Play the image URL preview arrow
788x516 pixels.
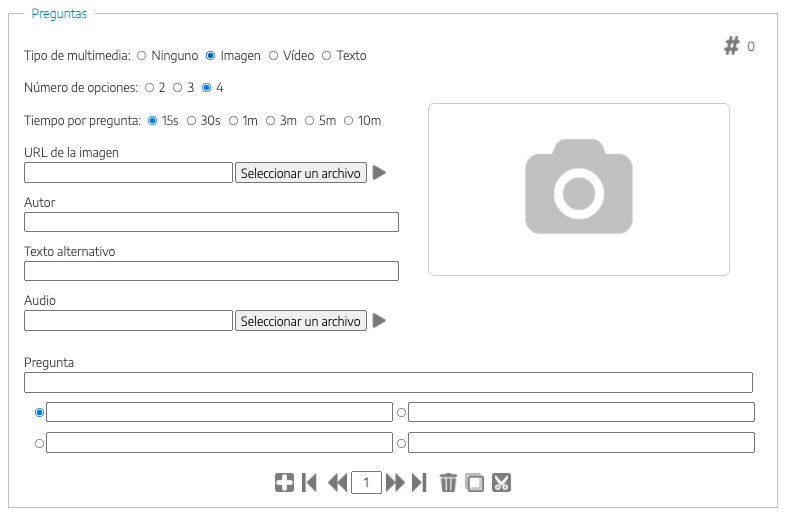[x=379, y=173]
